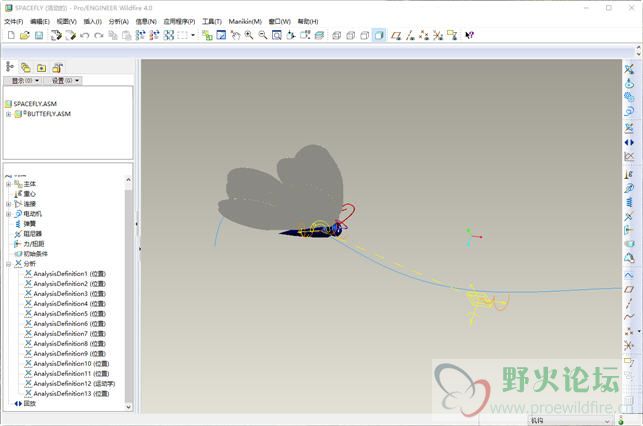Click the Cam connection icon on the right toolbar
The width and height of the screenshot is (643, 426).
point(629,83)
